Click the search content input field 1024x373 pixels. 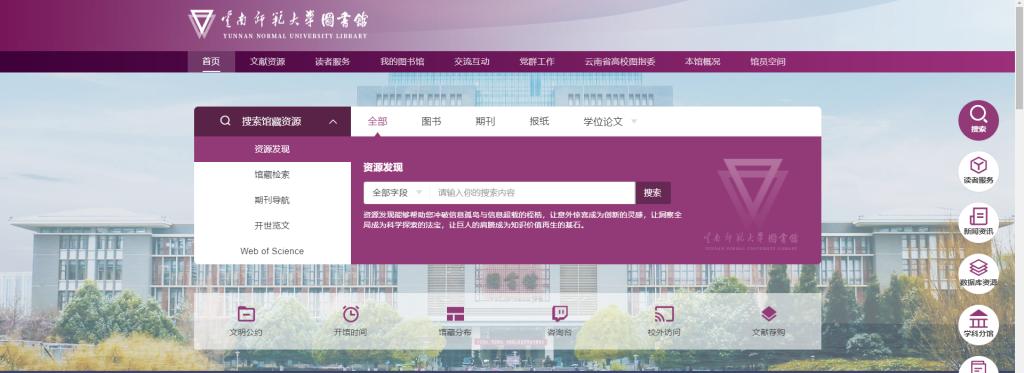point(532,193)
